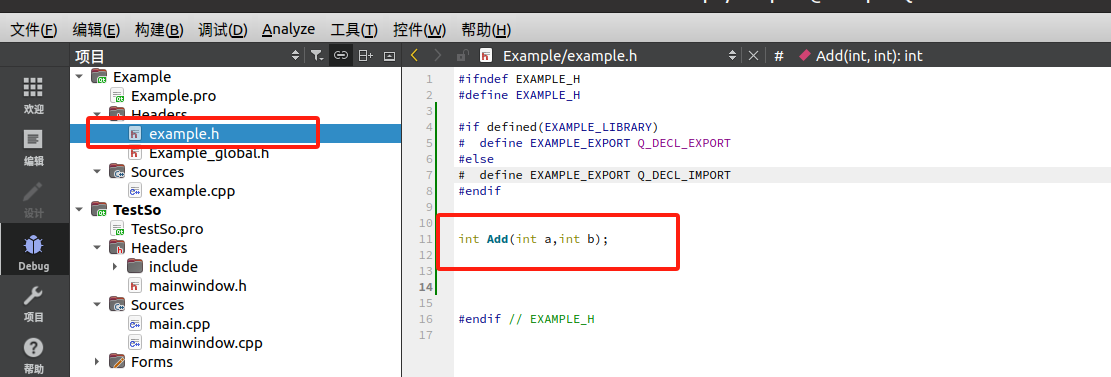
Task: Open the 构建(B) menu
Action: point(159,30)
